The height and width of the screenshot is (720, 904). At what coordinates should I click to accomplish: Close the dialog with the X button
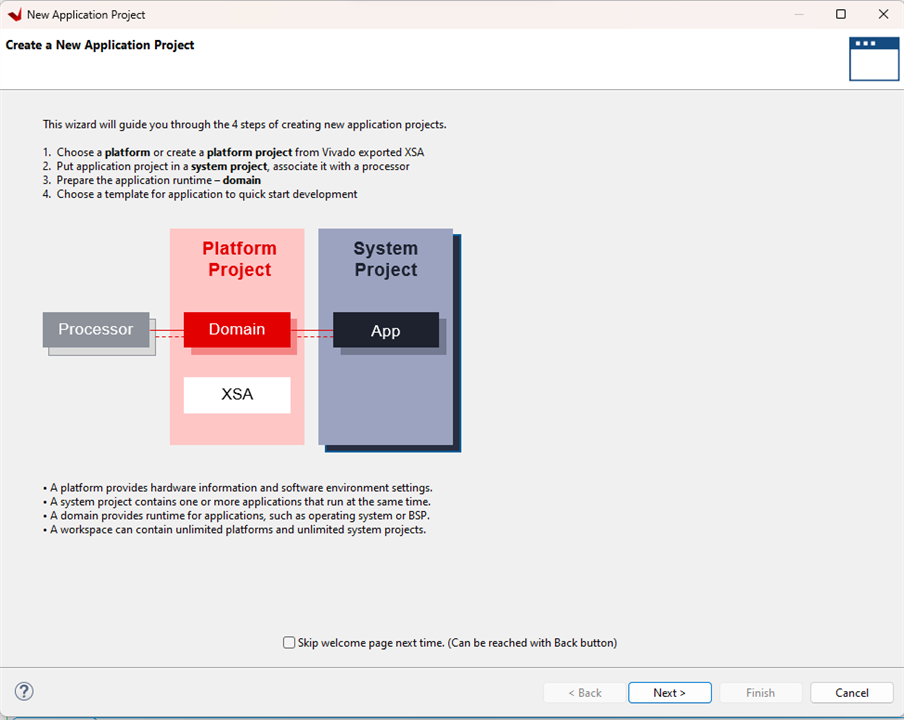[883, 14]
